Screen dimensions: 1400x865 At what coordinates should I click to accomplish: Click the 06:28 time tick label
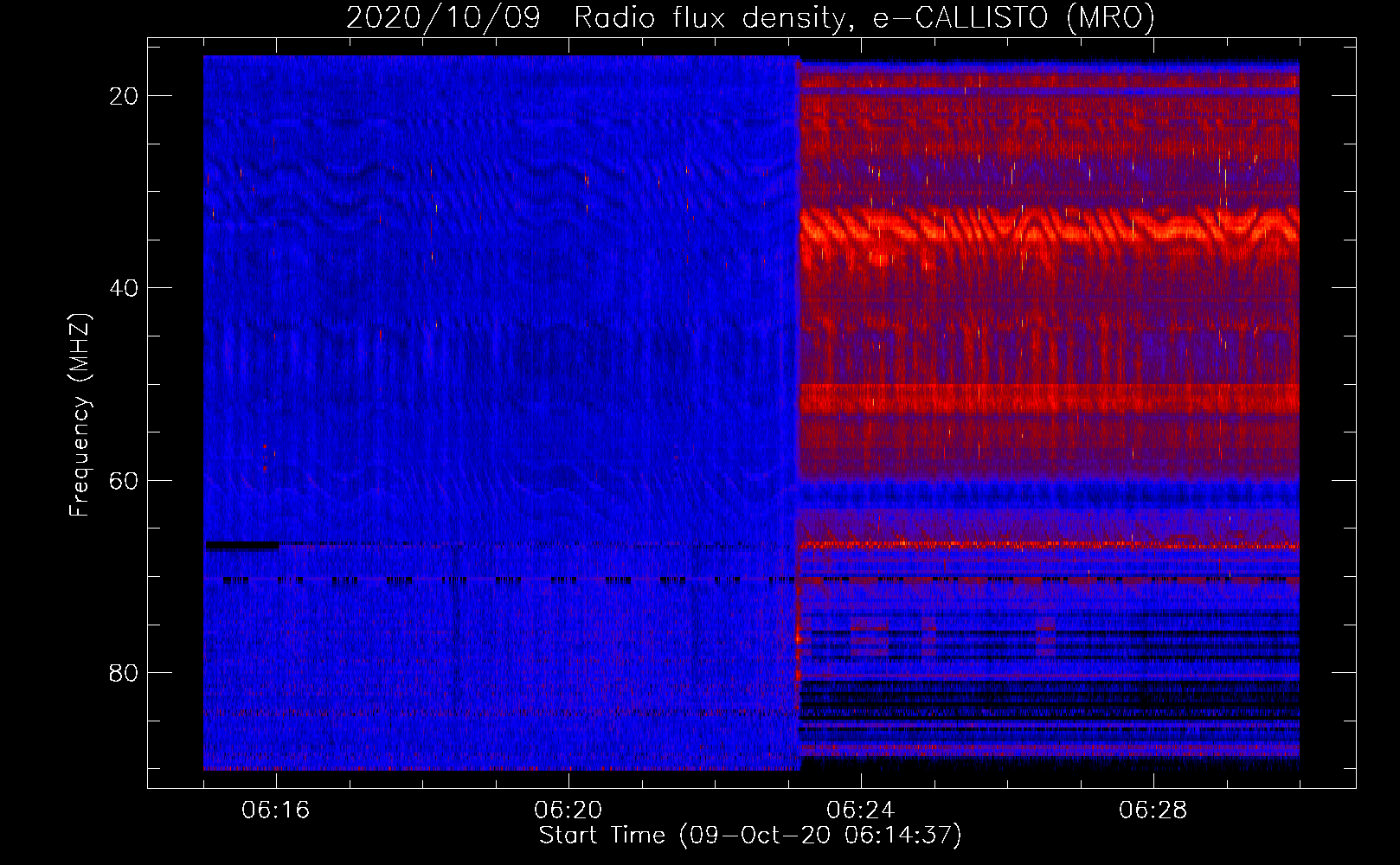click(1153, 811)
